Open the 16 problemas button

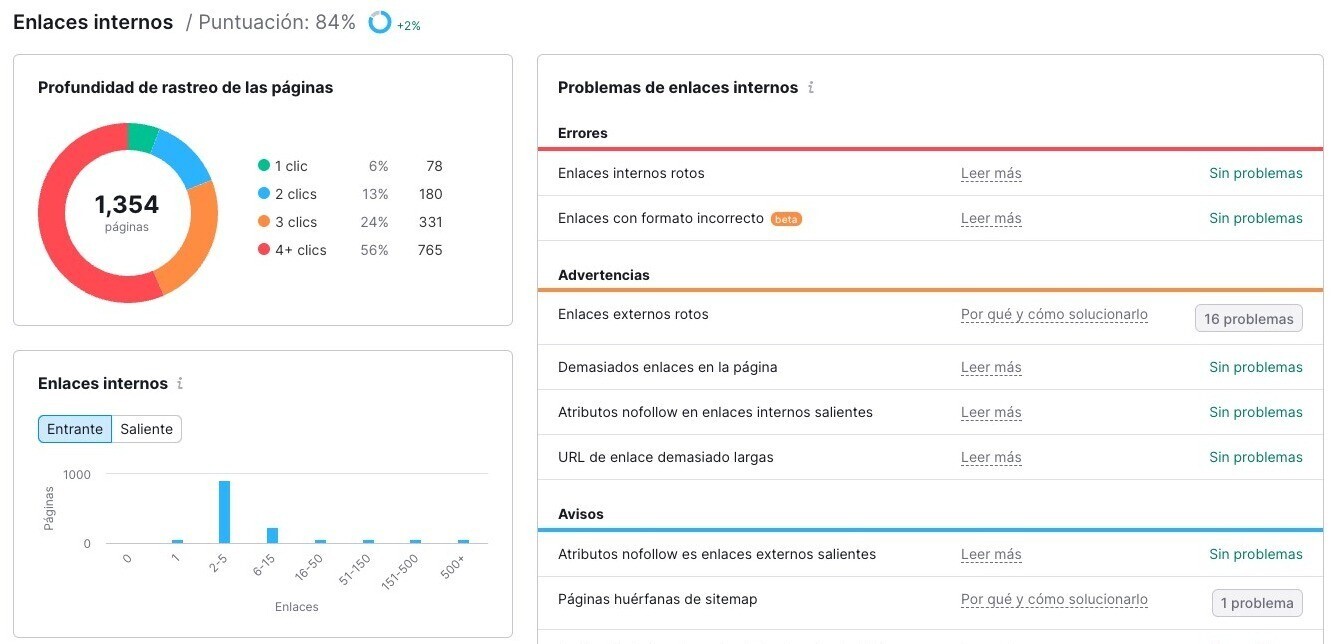pos(1248,319)
